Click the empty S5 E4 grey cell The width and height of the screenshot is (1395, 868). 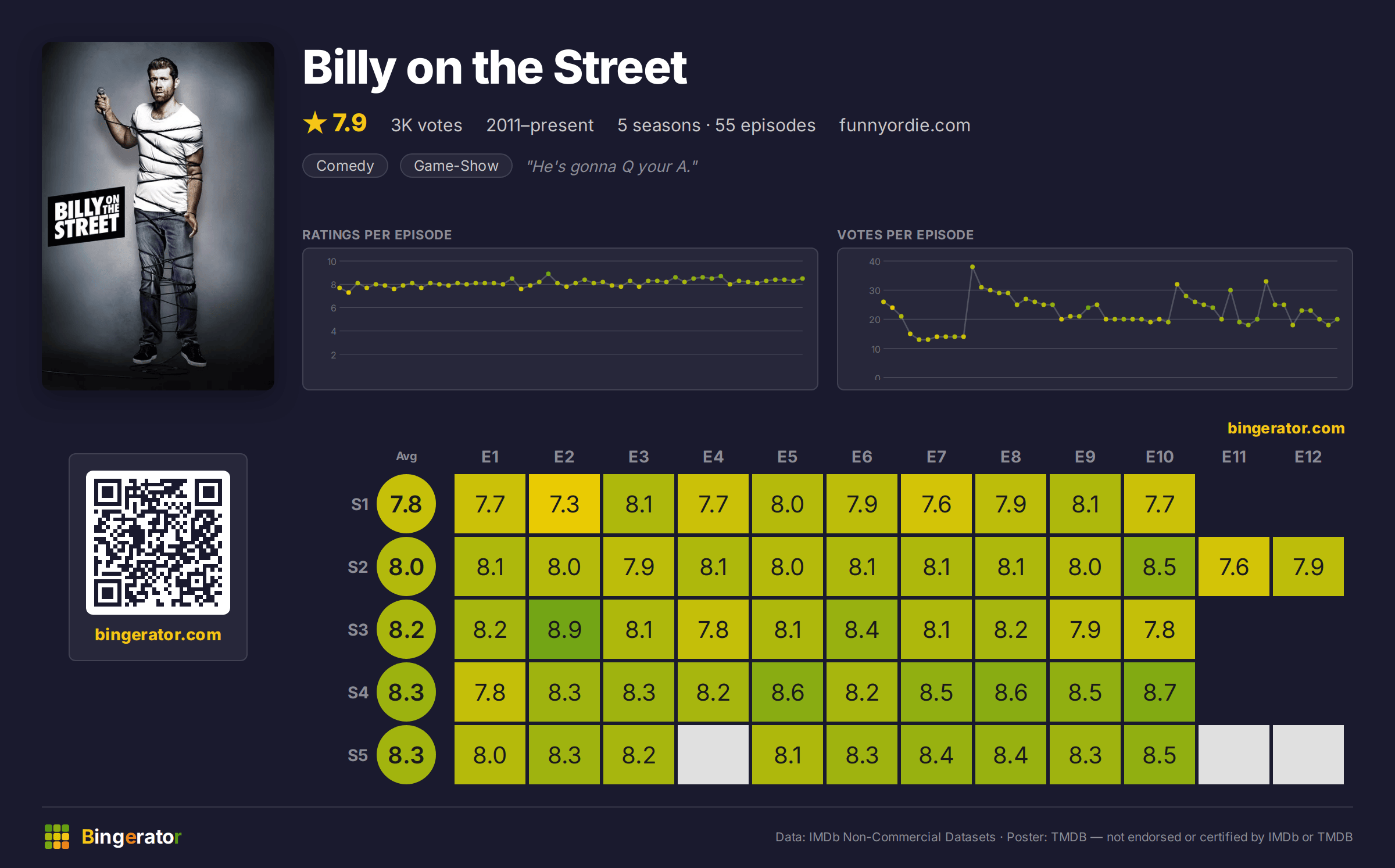point(713,755)
